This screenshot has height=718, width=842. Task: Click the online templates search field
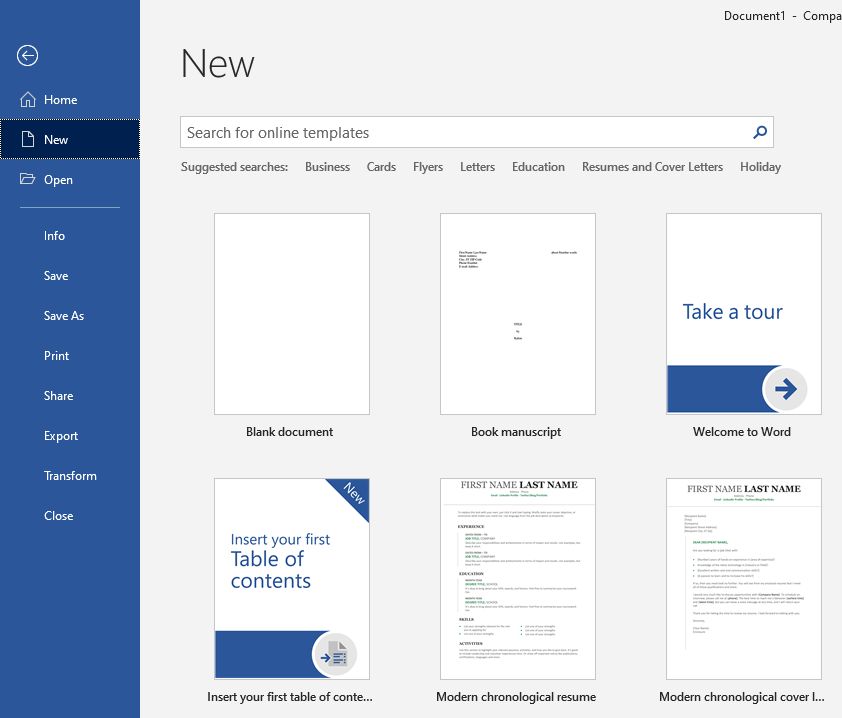[x=450, y=131]
